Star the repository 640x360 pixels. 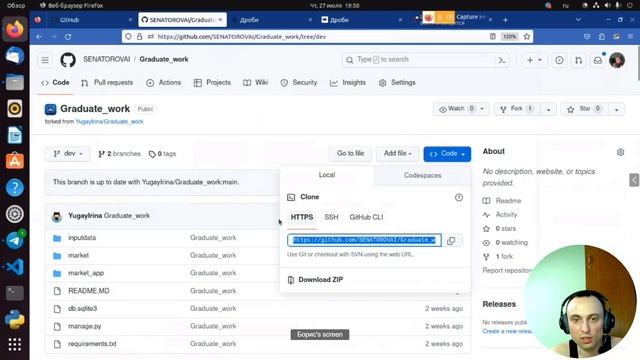click(x=584, y=109)
